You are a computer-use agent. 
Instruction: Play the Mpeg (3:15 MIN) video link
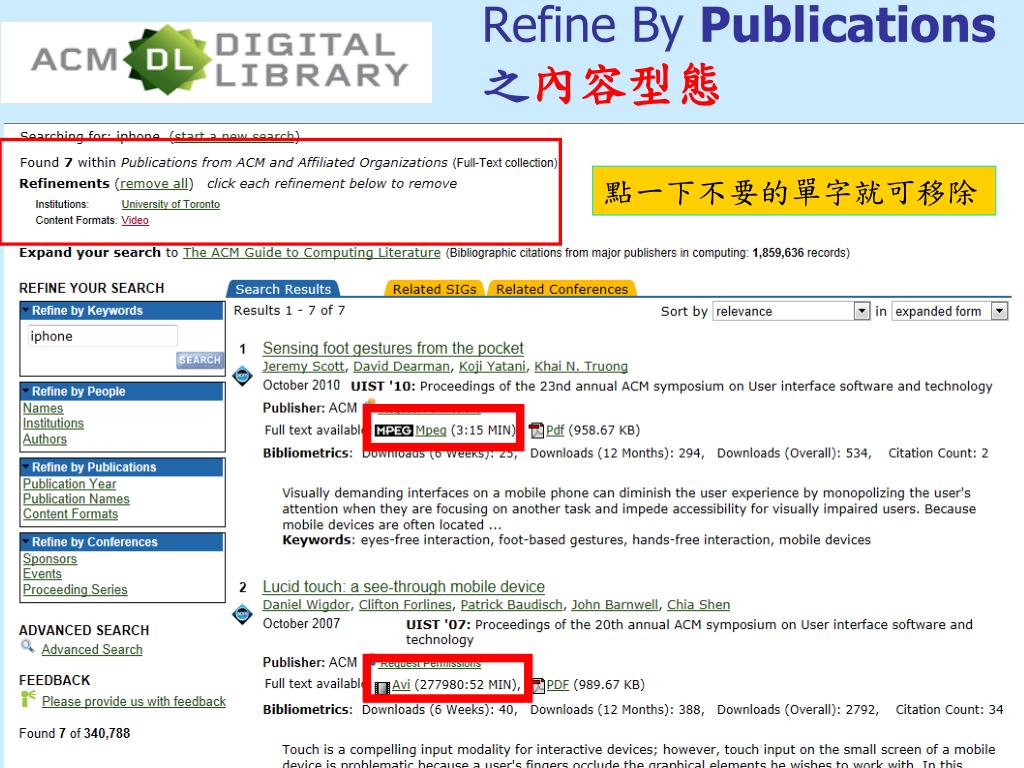click(x=431, y=430)
